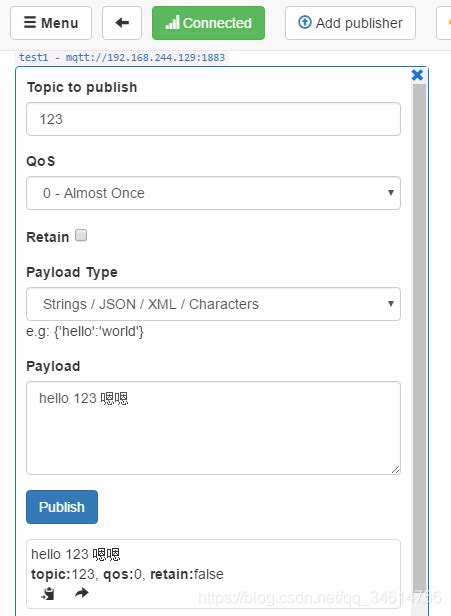Screen dimensions: 451x616
Task: Republish the message with the forward arrow icon
Action: coord(82,592)
